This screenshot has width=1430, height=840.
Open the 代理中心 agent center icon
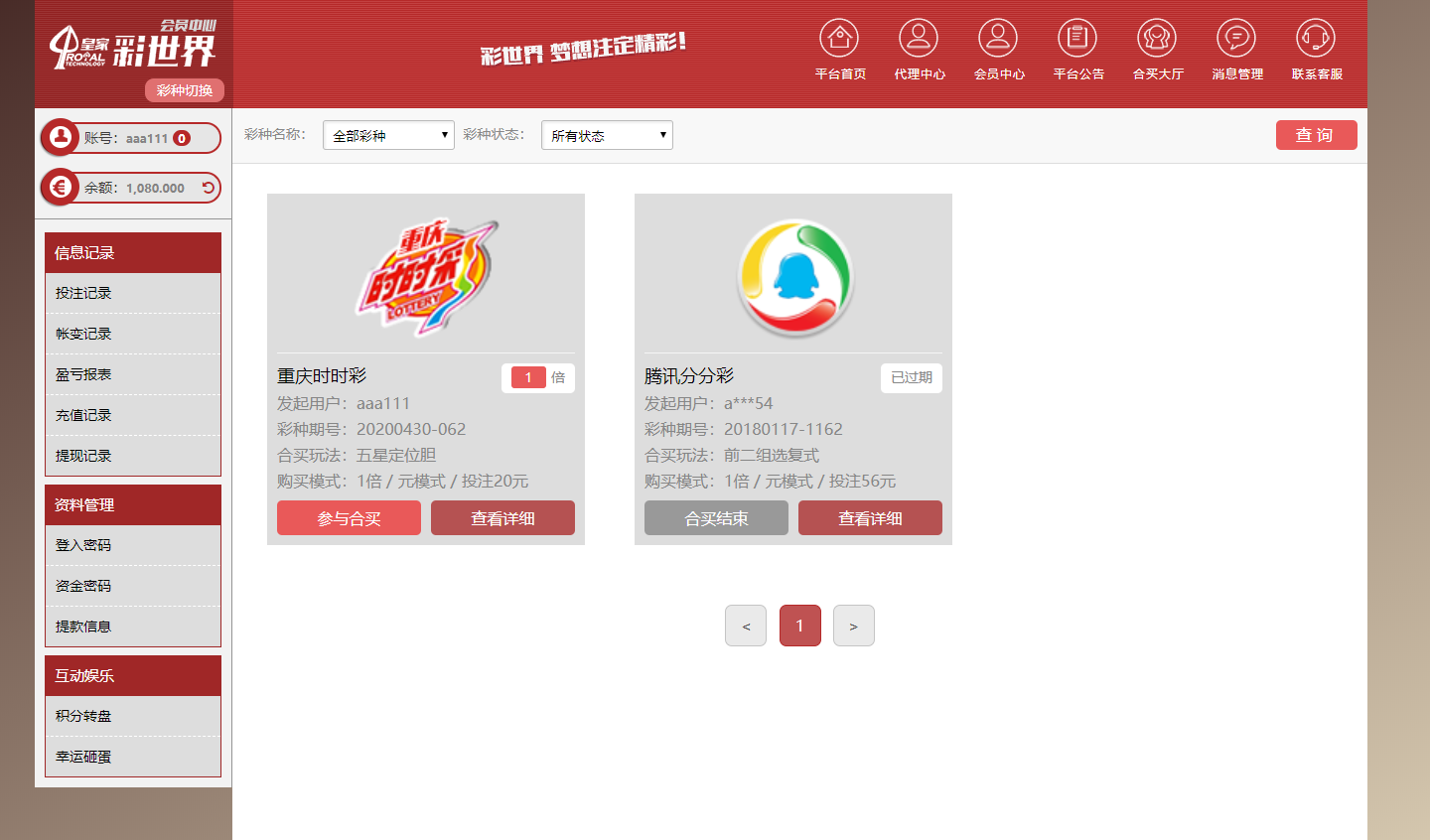(919, 39)
